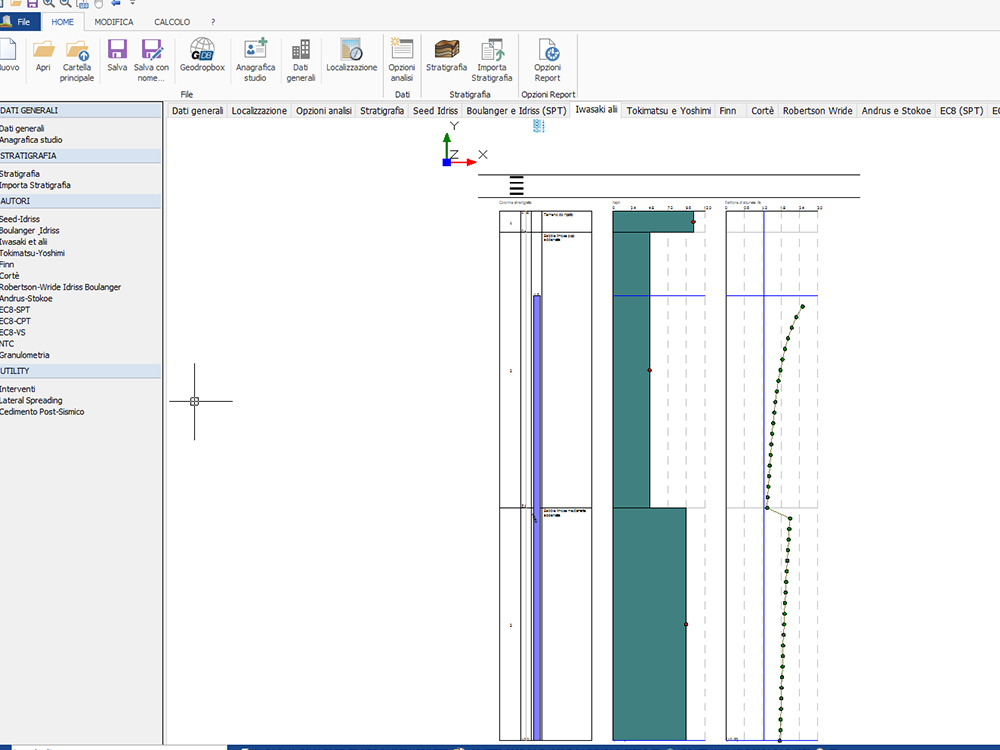Click the Localizzazione ribbon icon
The image size is (1000, 750).
tap(351, 56)
